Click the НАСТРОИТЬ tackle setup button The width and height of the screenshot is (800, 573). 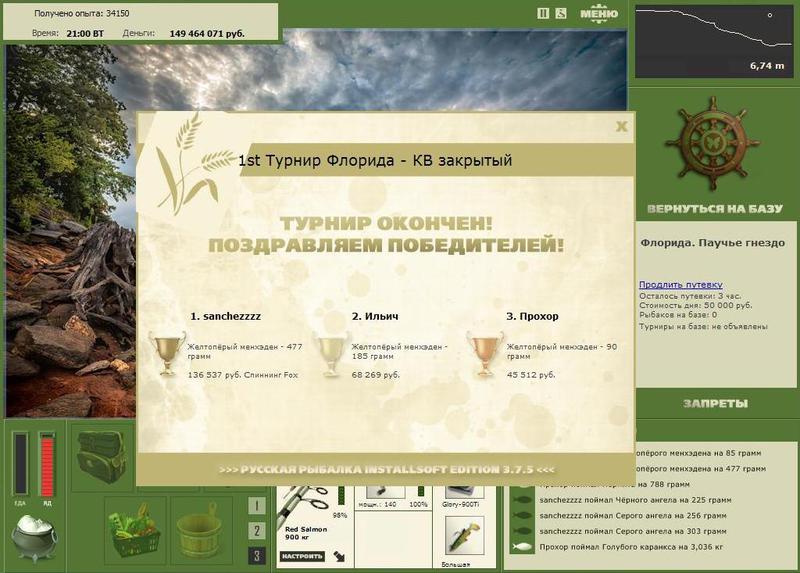click(x=302, y=556)
